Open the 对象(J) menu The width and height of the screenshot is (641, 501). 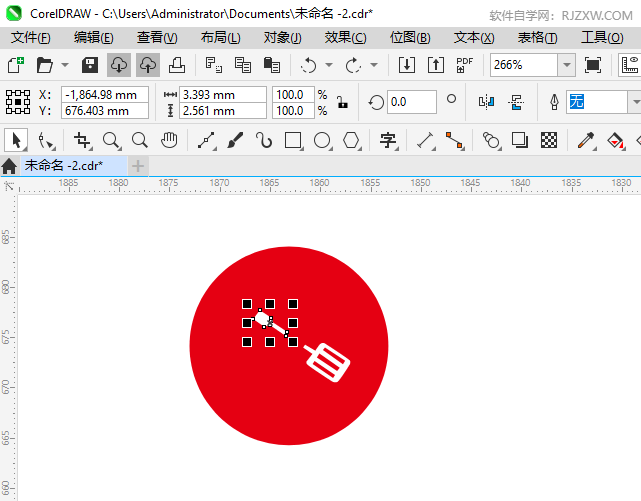tap(283, 38)
